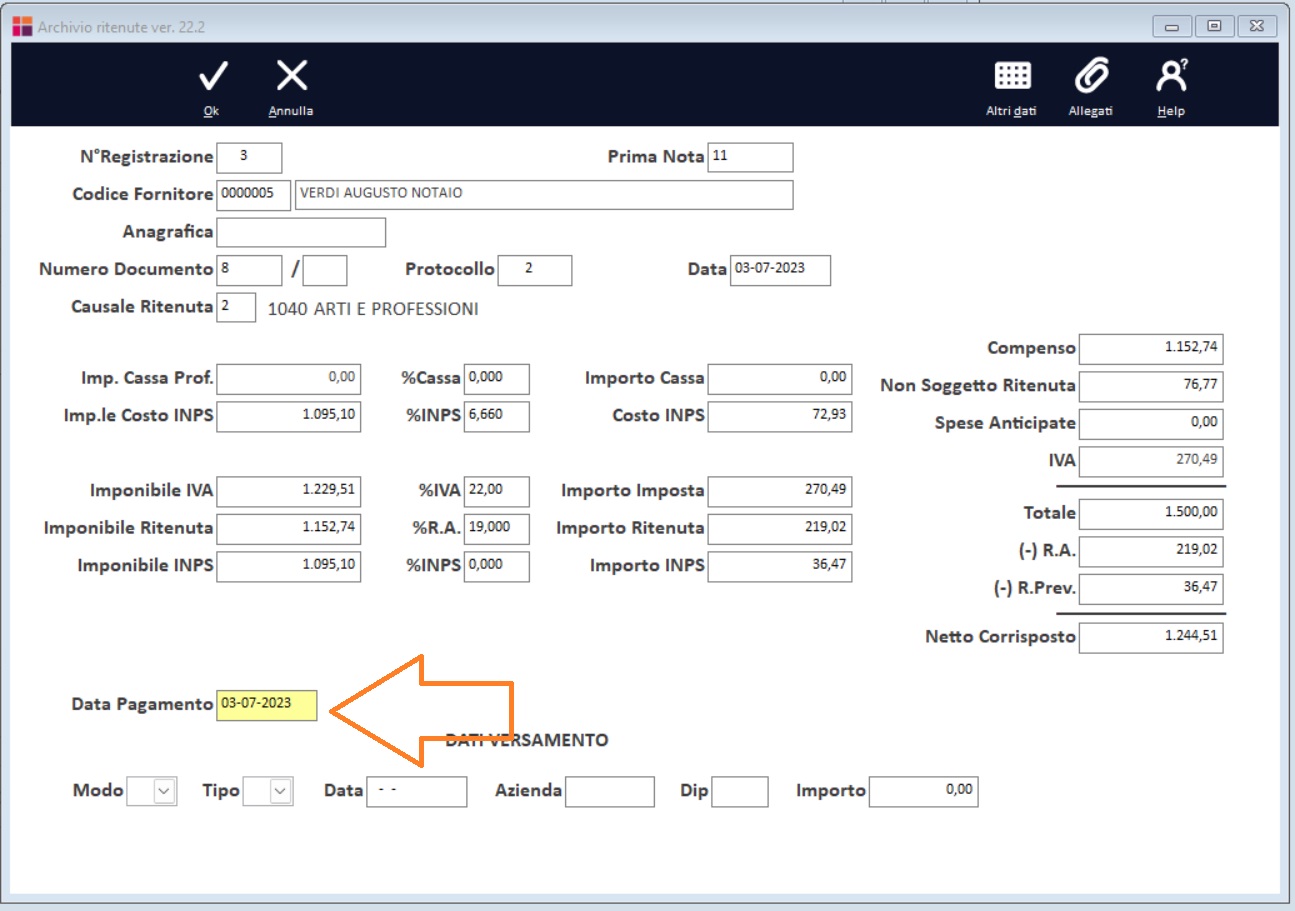The width and height of the screenshot is (1295, 911).
Task: Click the yellow Data Pagamento field
Action: click(x=266, y=705)
